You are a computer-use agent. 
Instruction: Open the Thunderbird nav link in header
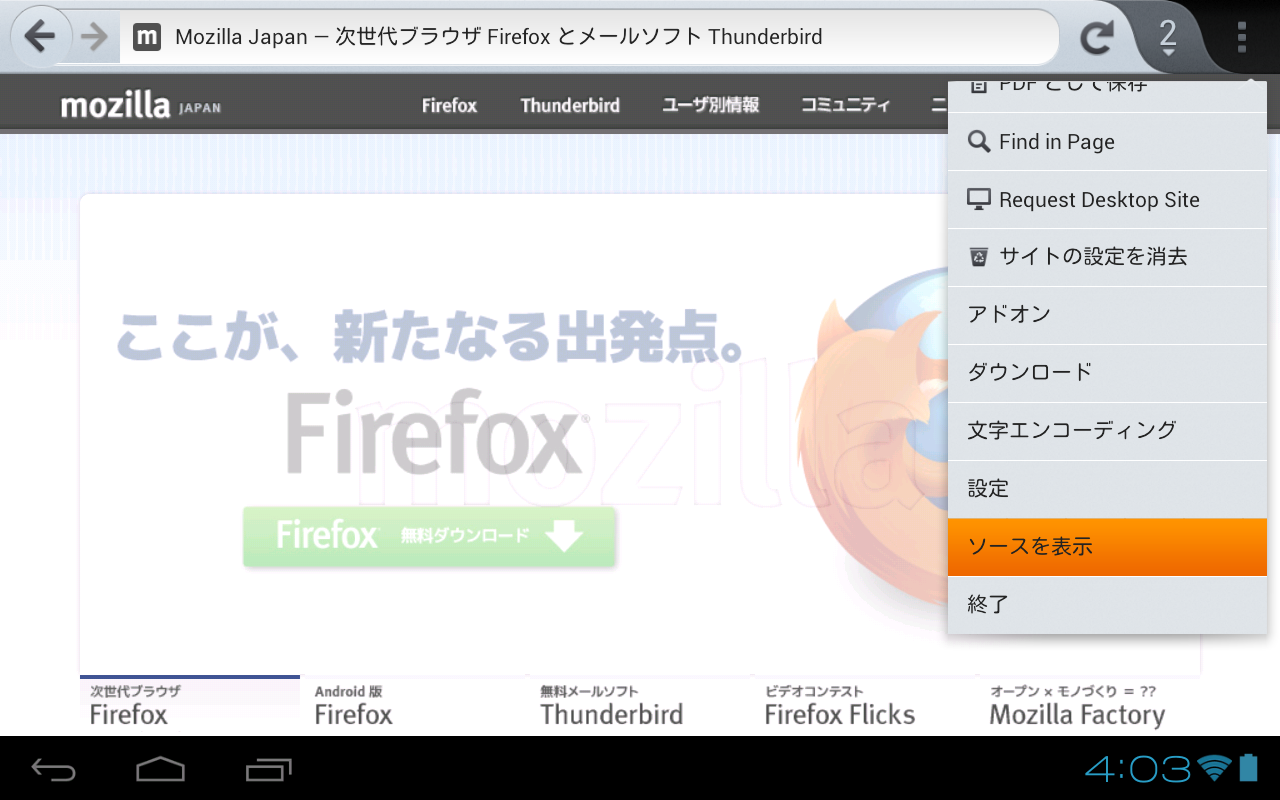[x=570, y=105]
